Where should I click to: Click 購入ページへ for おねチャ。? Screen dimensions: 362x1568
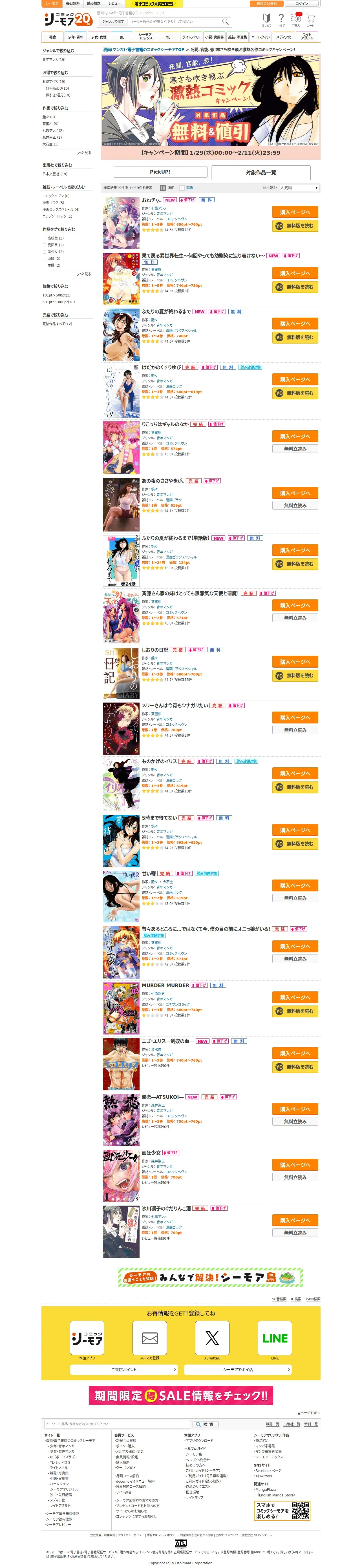295,212
